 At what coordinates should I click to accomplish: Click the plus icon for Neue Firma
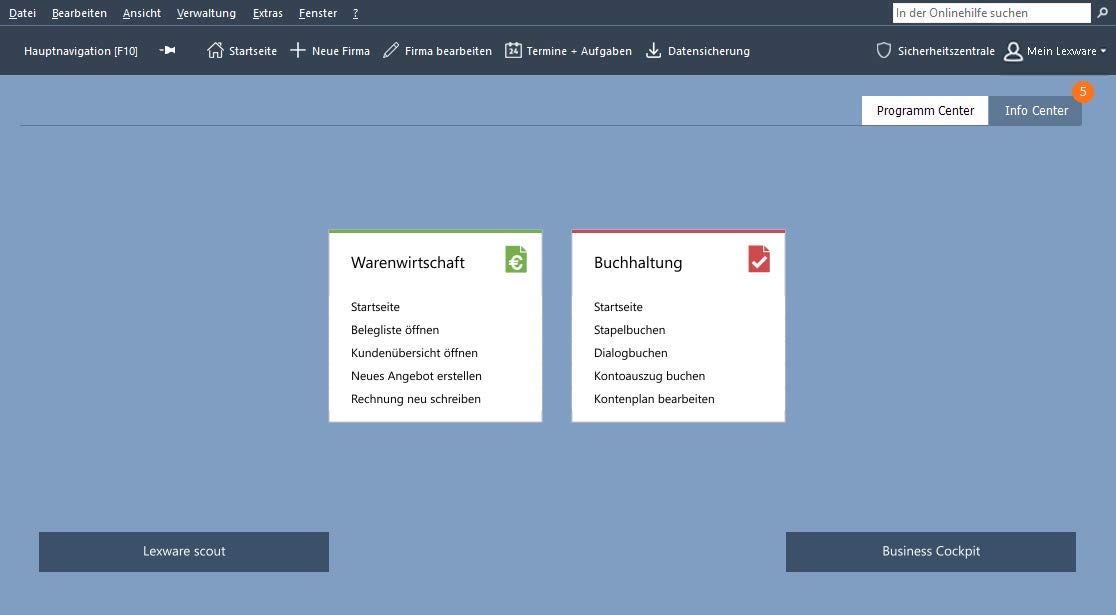tap(298, 50)
